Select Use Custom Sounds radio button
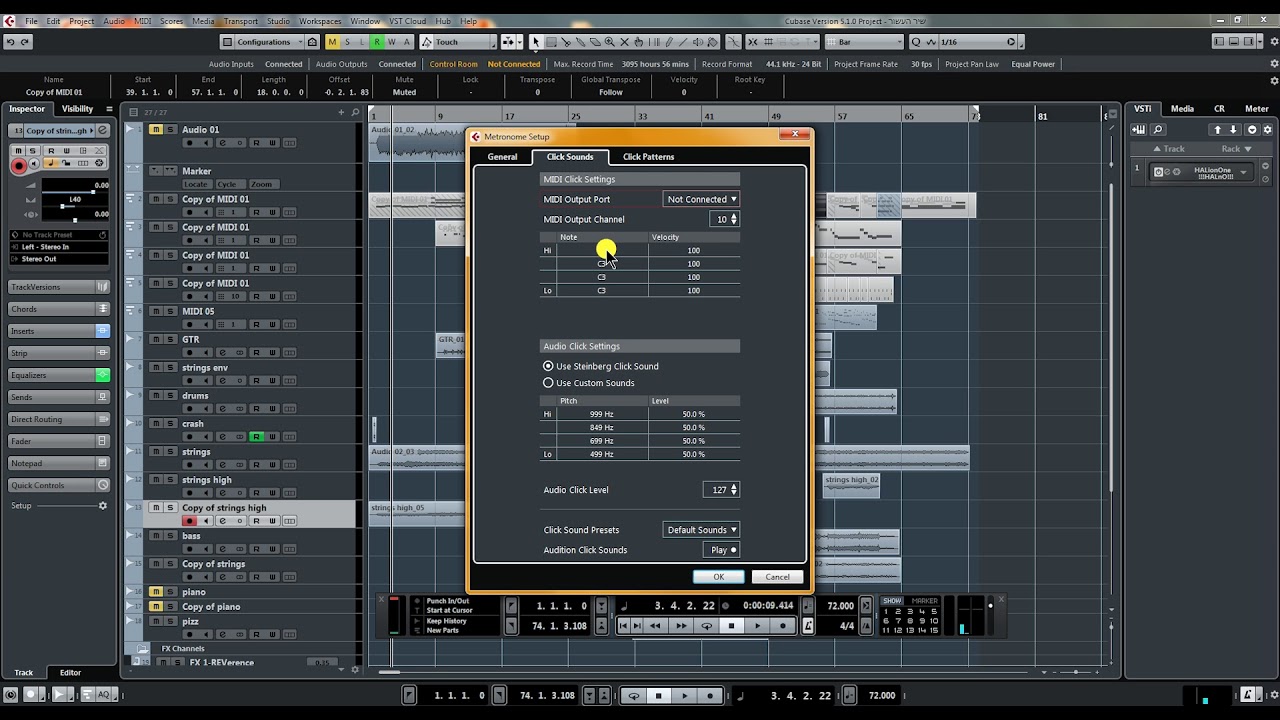This screenshot has width=1280, height=720. (548, 383)
